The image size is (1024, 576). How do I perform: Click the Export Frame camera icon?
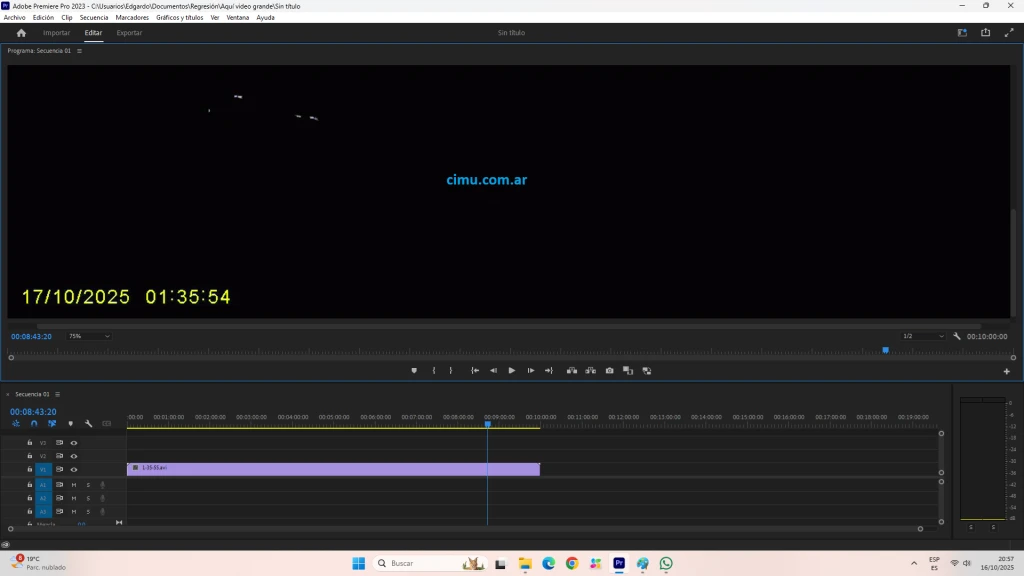point(609,370)
